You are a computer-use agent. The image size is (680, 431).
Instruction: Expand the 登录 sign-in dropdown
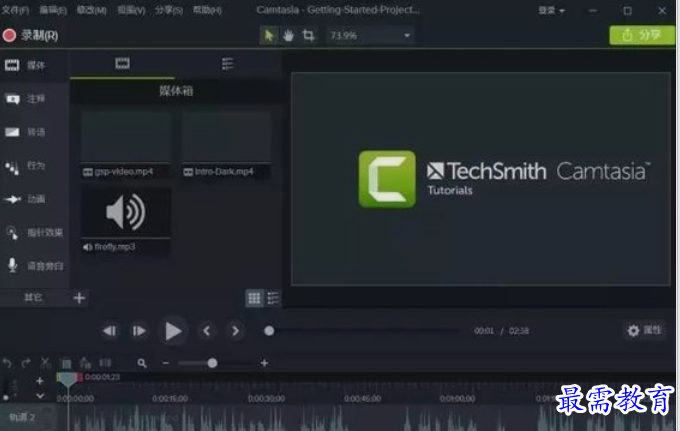(551, 10)
